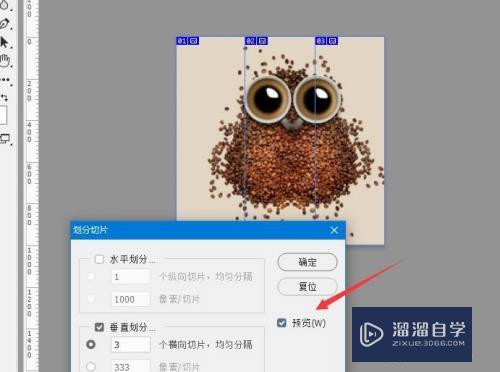The image size is (500, 372).
Task: Click the 像素/切片 label beside 1000
Action: pyautogui.click(x=179, y=299)
